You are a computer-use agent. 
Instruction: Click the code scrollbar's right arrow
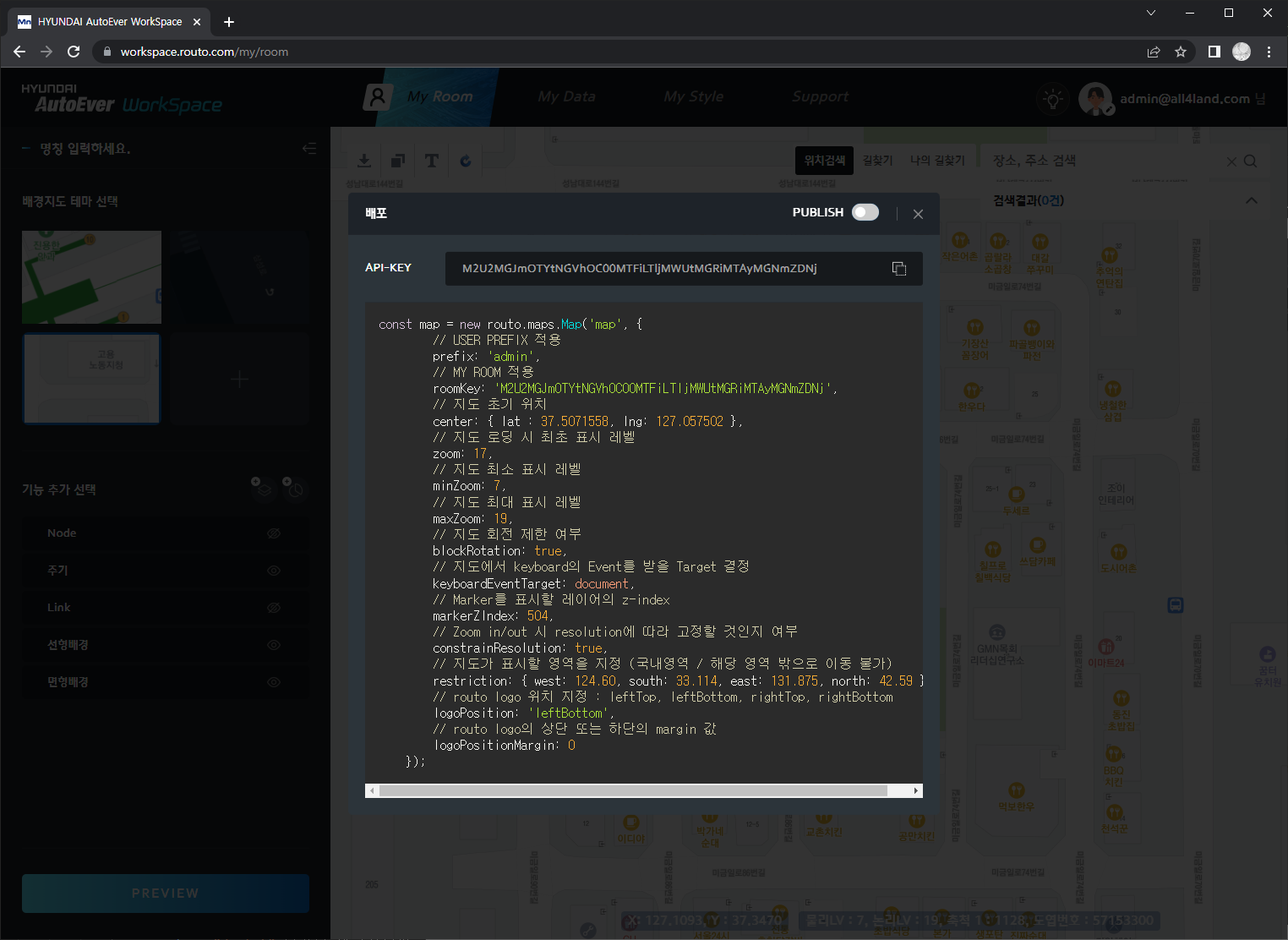tap(916, 790)
